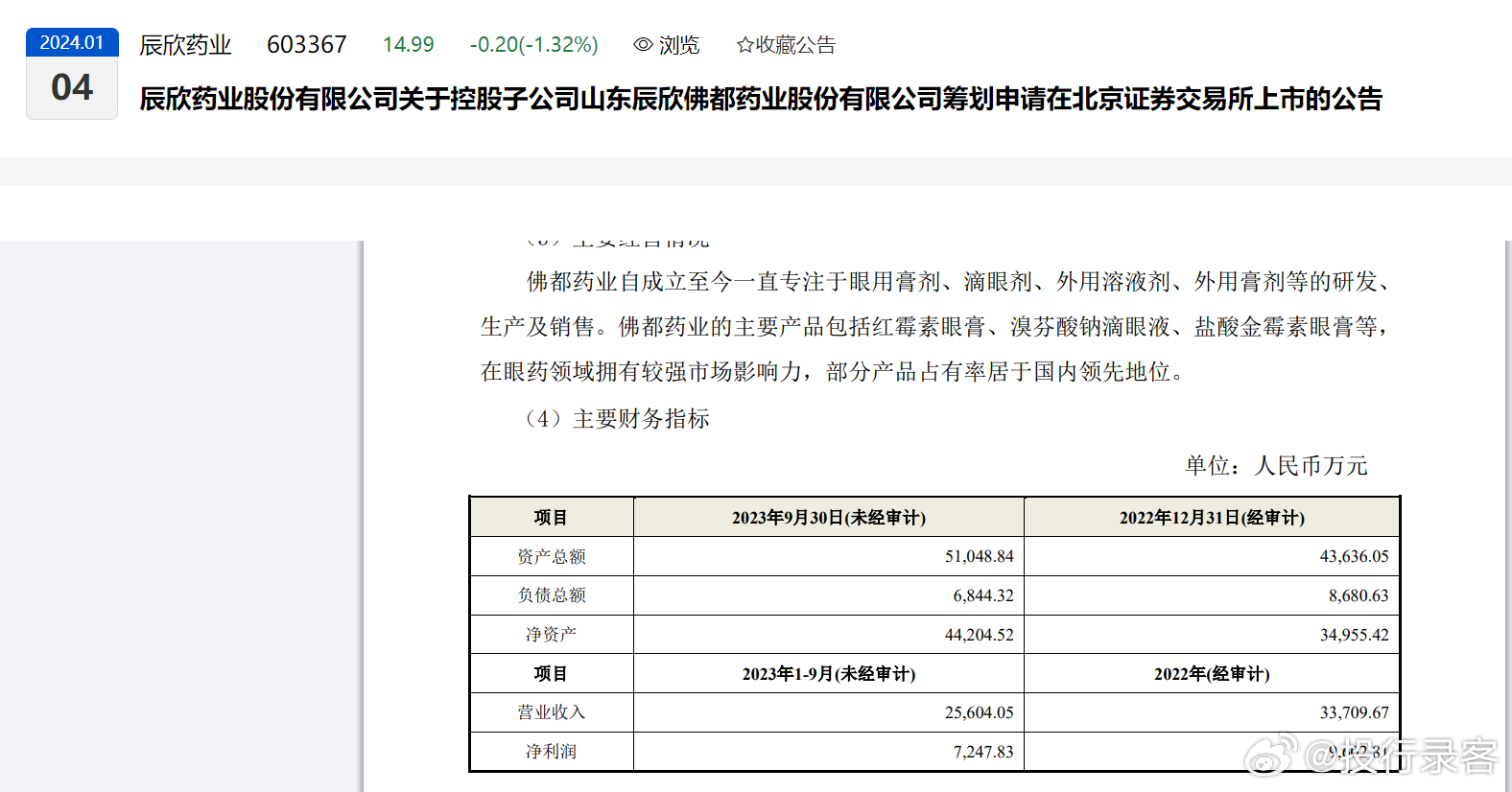Click the value 34,955.42
This screenshot has height=792, width=1512.
point(1355,635)
